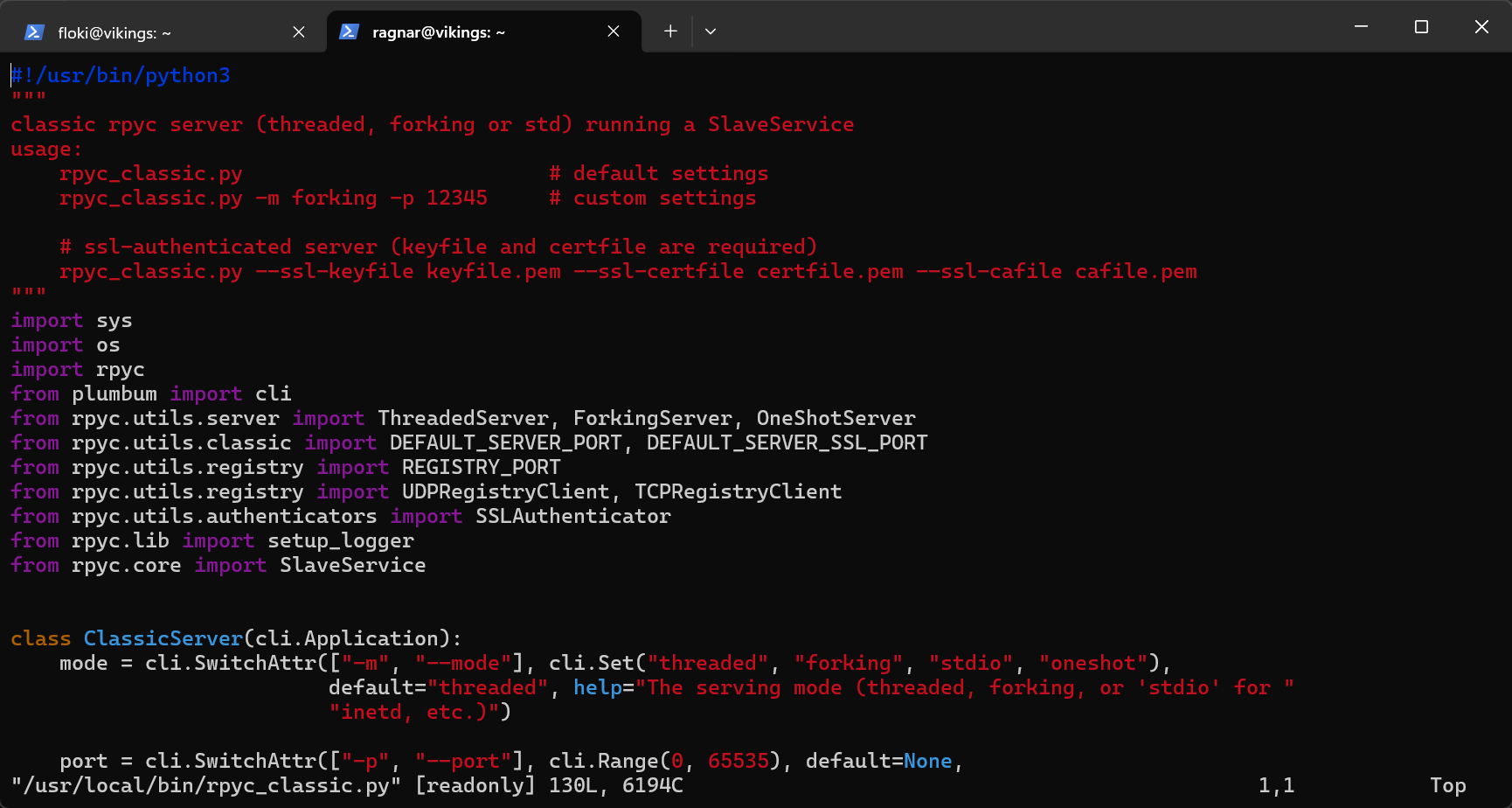
Task: Click the 'import os' line
Action: pos(66,345)
